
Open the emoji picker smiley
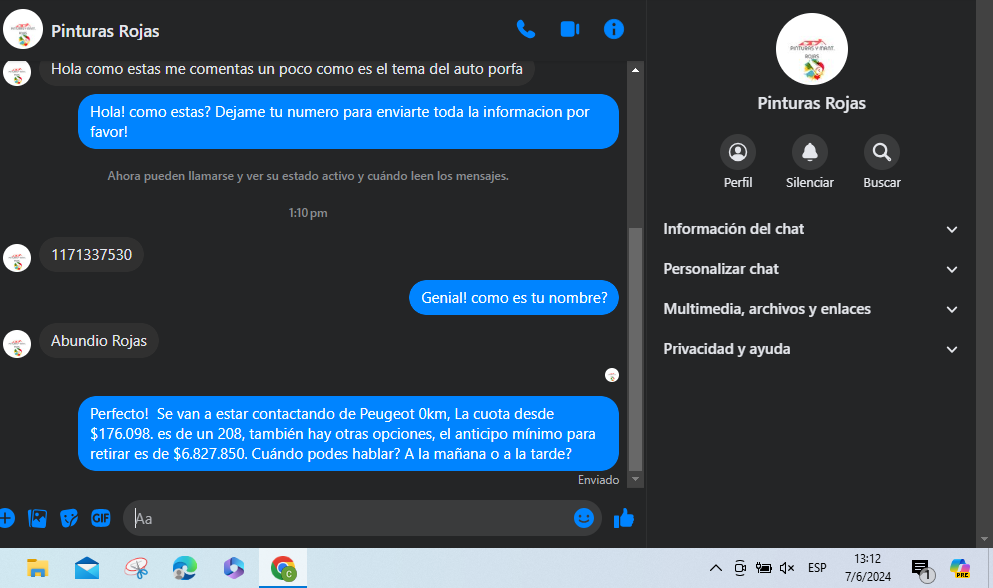pos(583,518)
